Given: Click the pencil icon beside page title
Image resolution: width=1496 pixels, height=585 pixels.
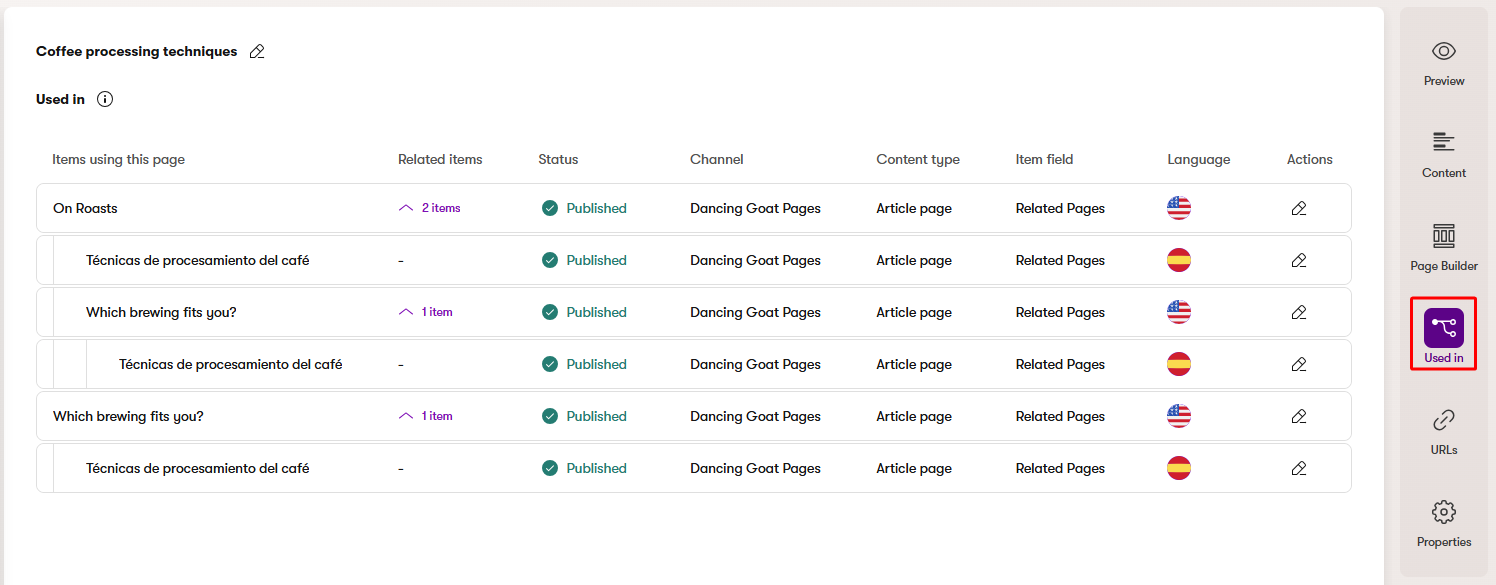Looking at the screenshot, I should pos(257,51).
